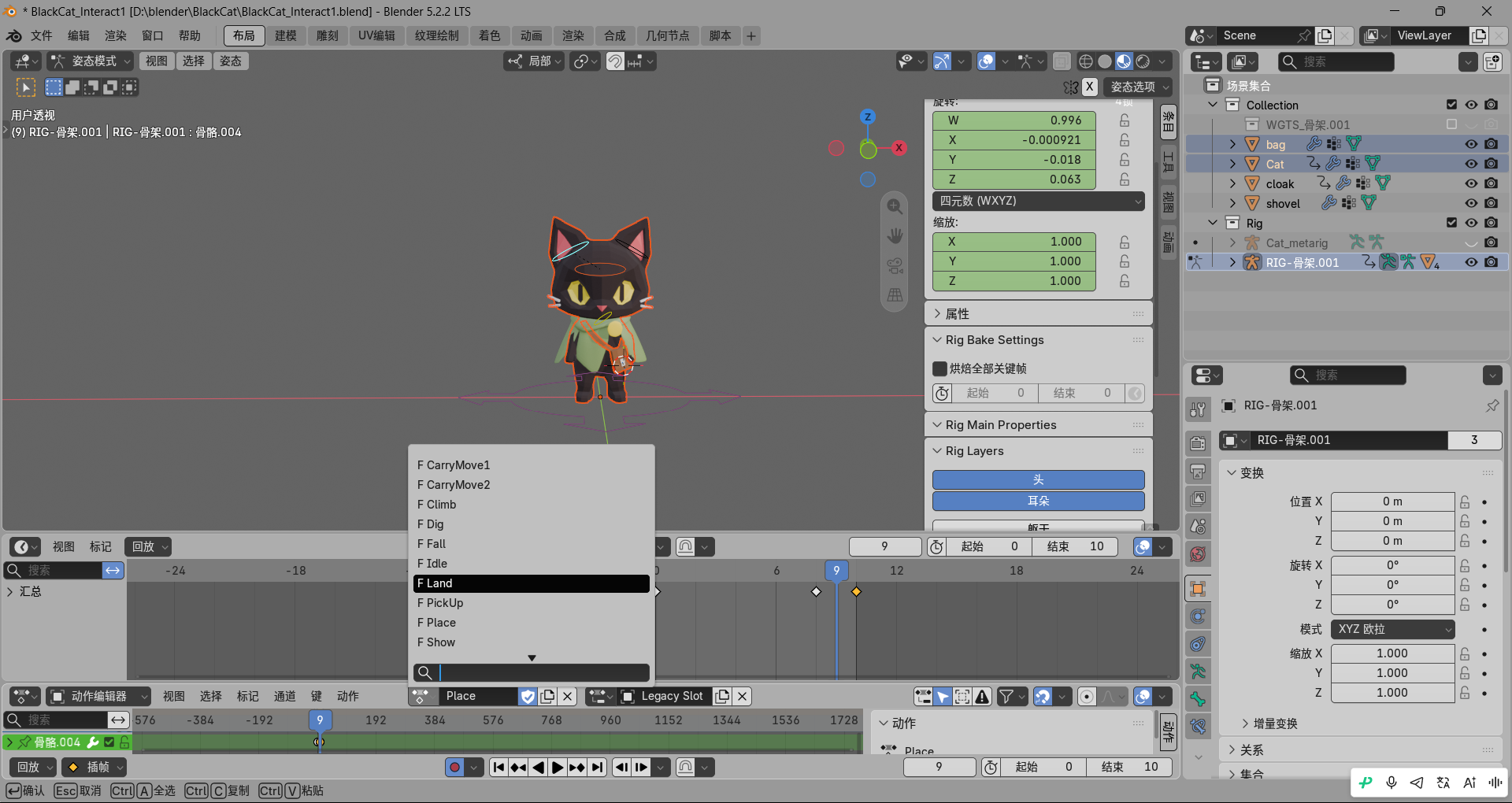This screenshot has height=803, width=1512.
Task: Toggle camera view gizmo icon
Action: click(895, 265)
